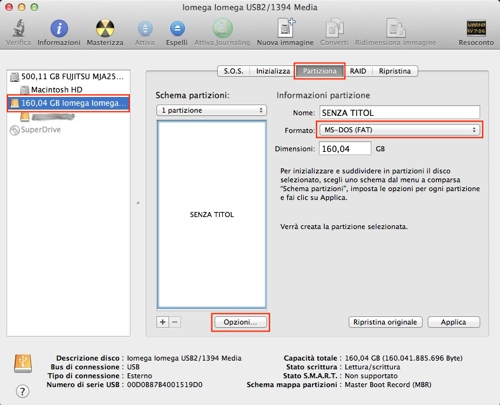Click the yellow minimize window button

[x=21, y=7]
